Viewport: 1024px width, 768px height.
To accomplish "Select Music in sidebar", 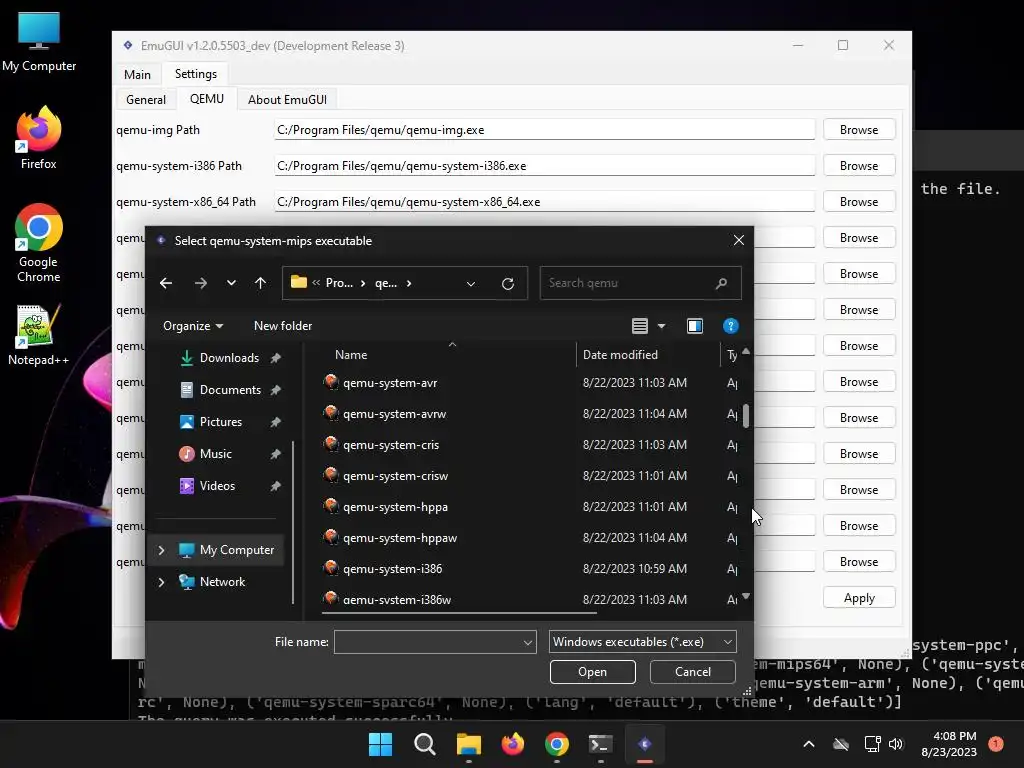I will click(x=216, y=454).
